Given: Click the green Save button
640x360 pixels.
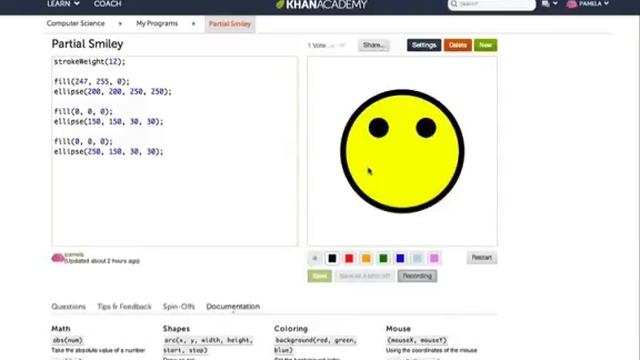Looking at the screenshot, I should click(x=320, y=276).
